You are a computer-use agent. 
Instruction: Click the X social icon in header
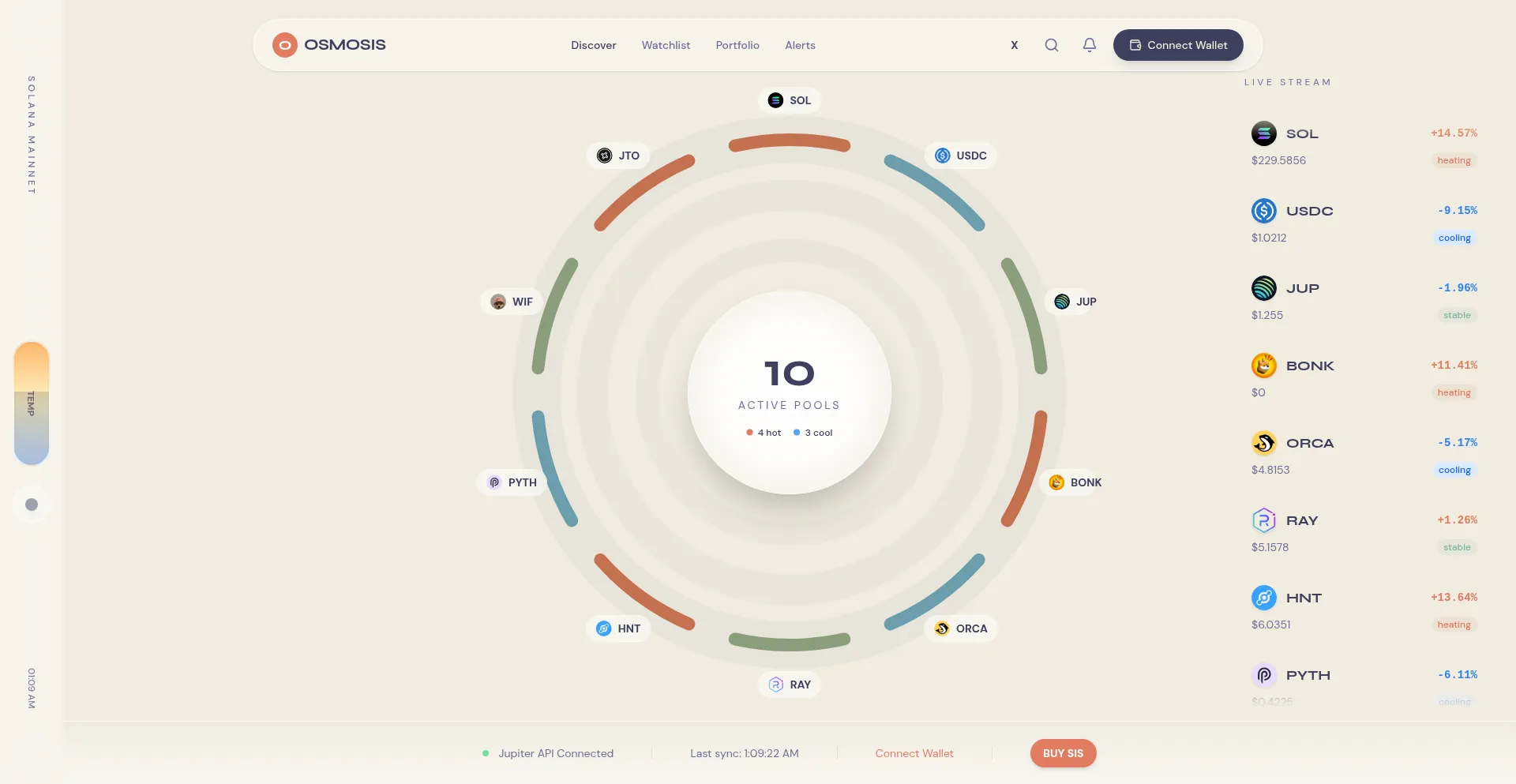pos(1014,45)
